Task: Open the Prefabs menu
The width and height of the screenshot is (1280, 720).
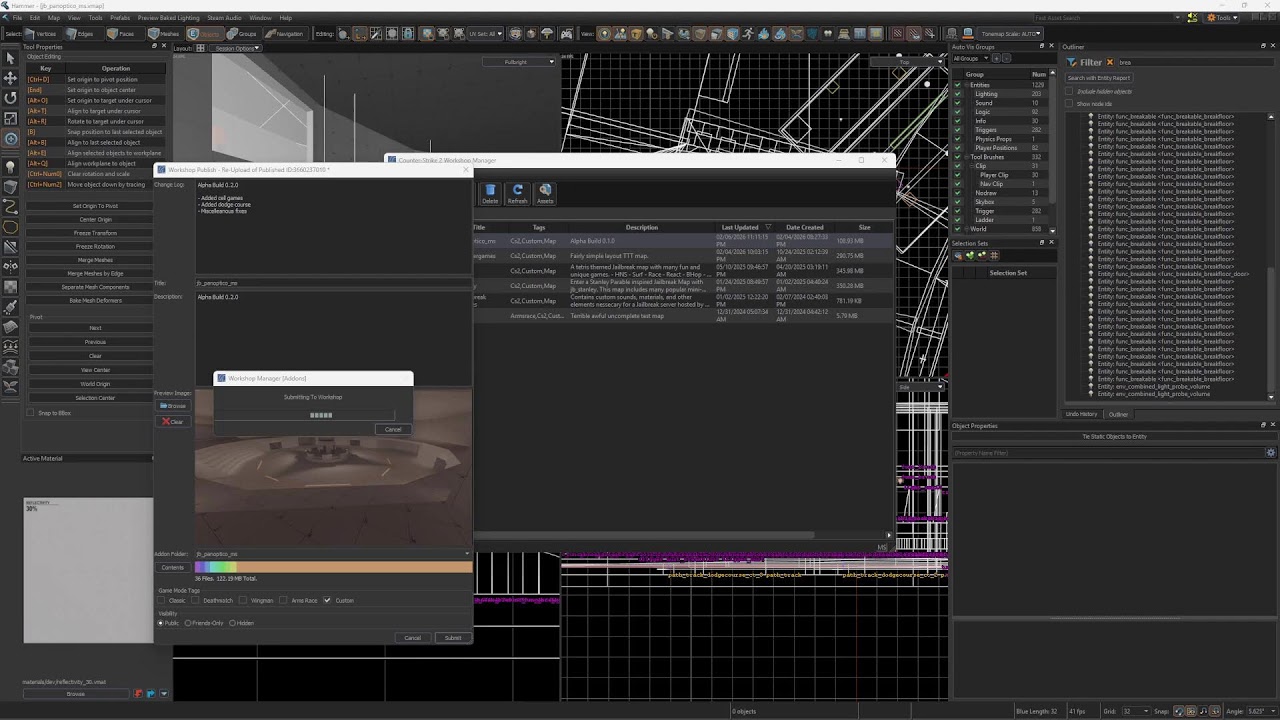Action: click(120, 17)
